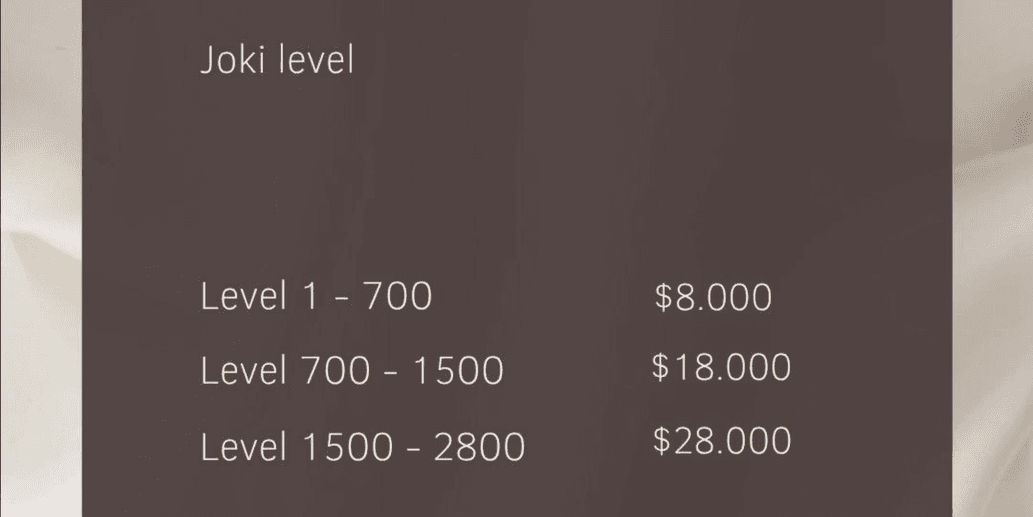The height and width of the screenshot is (517, 1033).
Task: Click the dollar sign of the $18.000 price
Action: pos(661,367)
